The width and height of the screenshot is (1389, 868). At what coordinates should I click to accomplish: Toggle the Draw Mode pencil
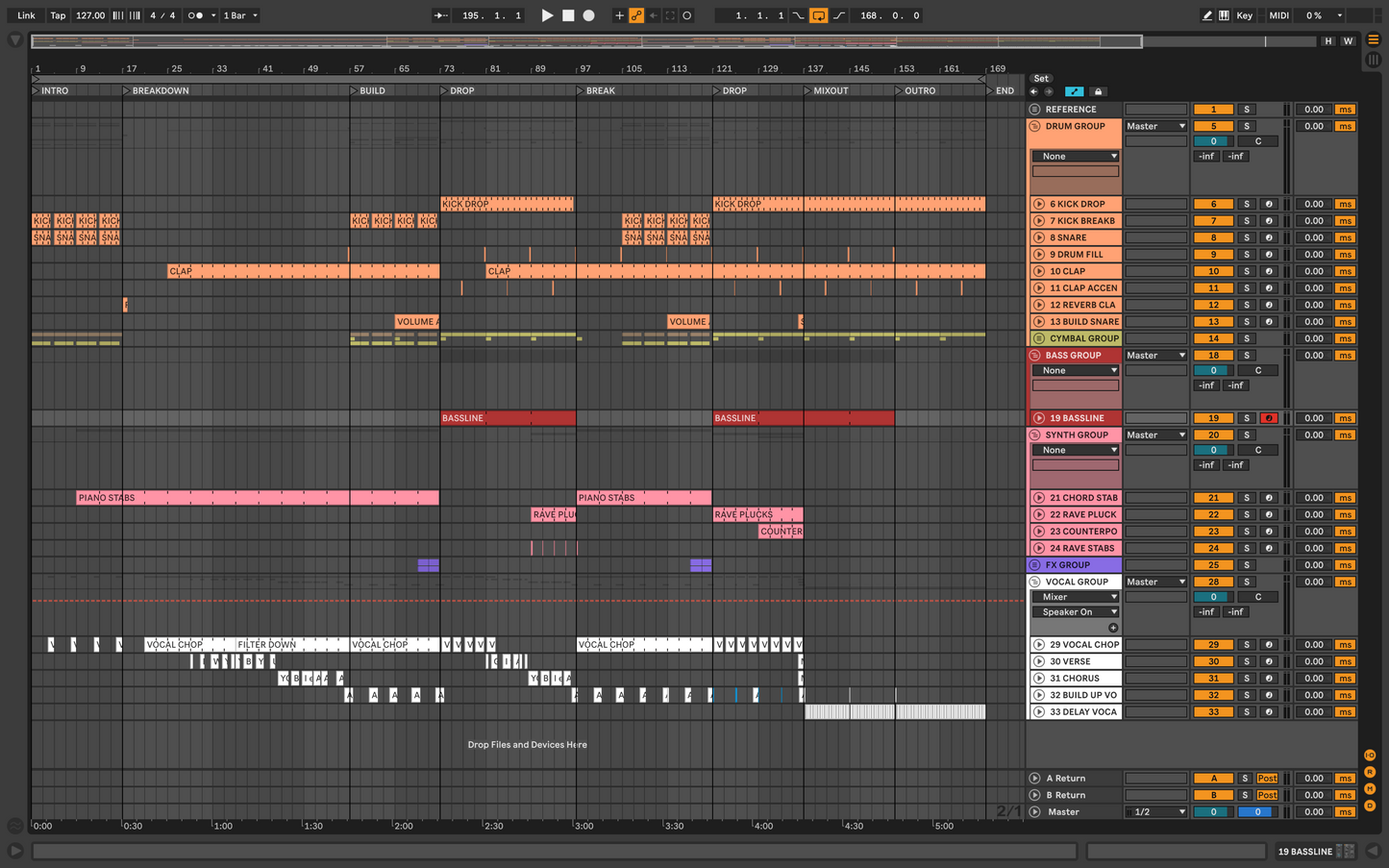[1206, 15]
